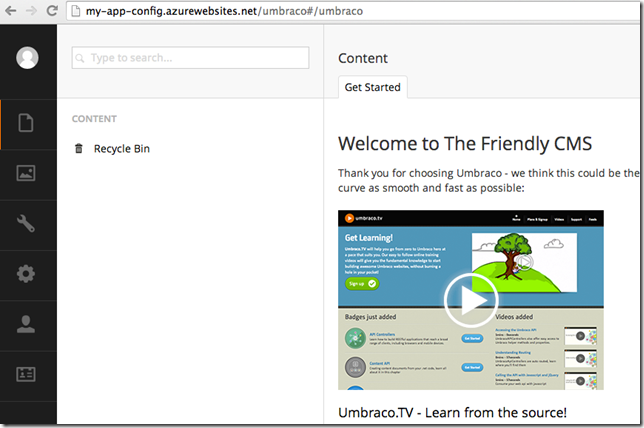
Task: Click the green Sign up button in video
Action: click(362, 283)
